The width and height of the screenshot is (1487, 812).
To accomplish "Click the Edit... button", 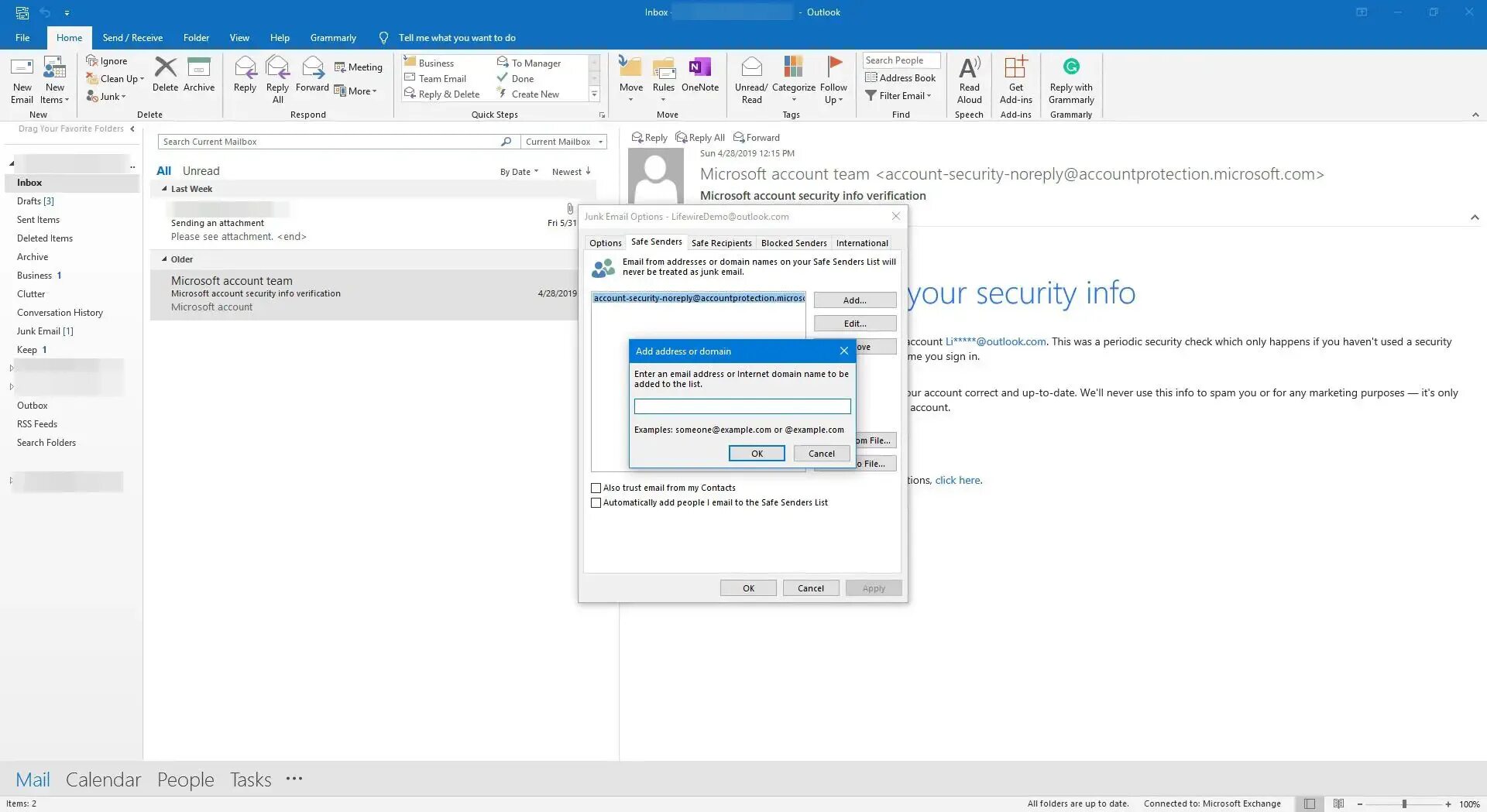I will pyautogui.click(x=854, y=324).
